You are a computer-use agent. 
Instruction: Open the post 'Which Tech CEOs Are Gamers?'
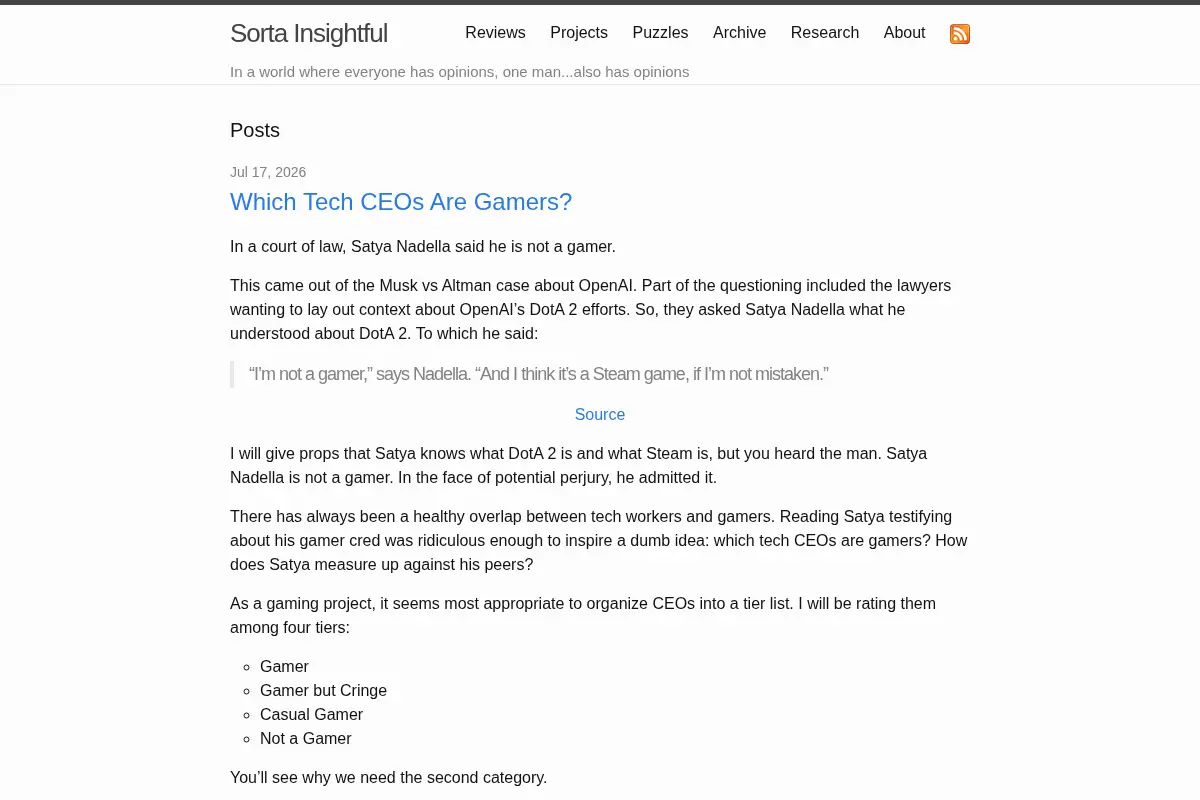click(x=401, y=202)
